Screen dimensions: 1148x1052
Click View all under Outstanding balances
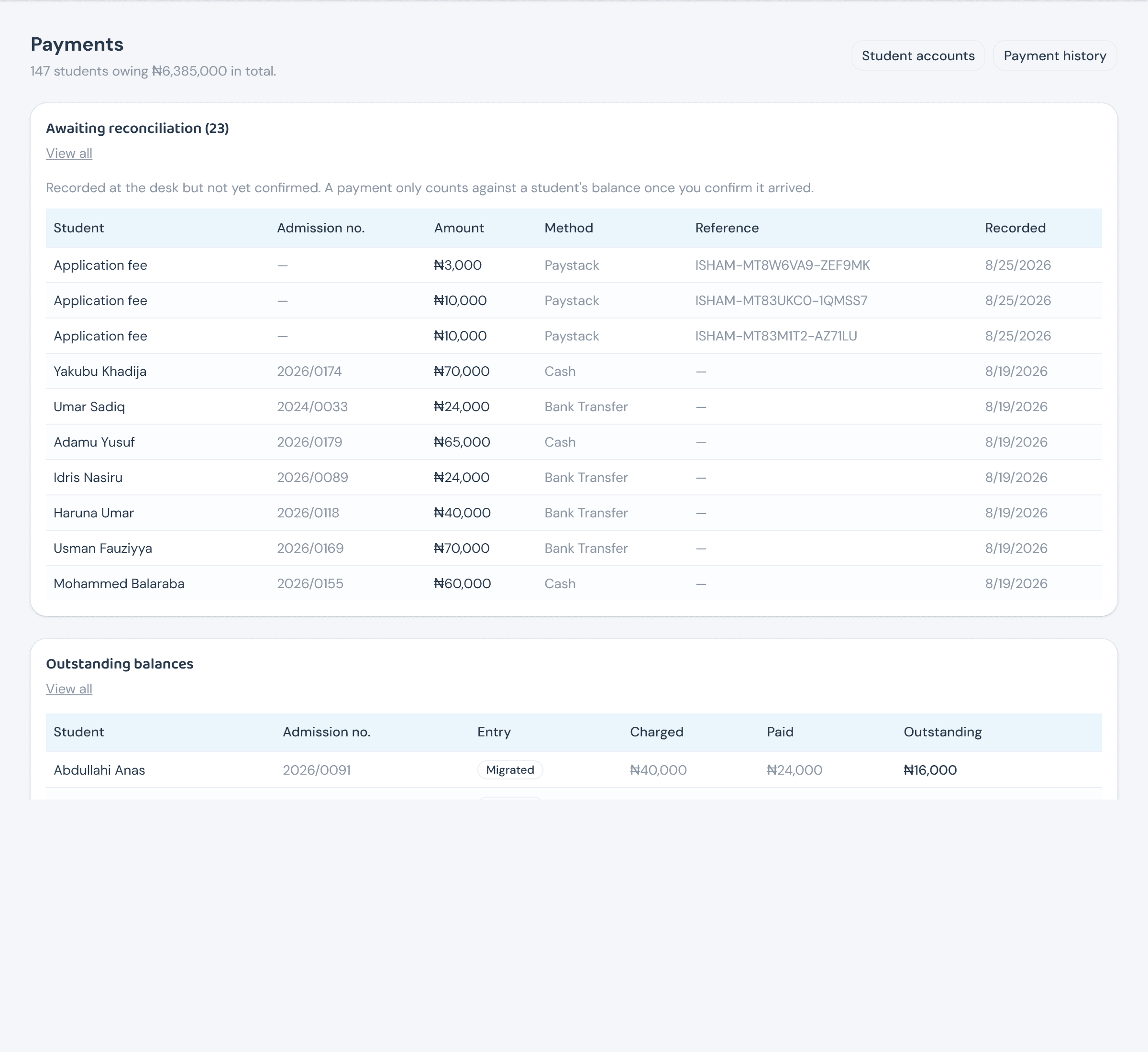pos(69,689)
